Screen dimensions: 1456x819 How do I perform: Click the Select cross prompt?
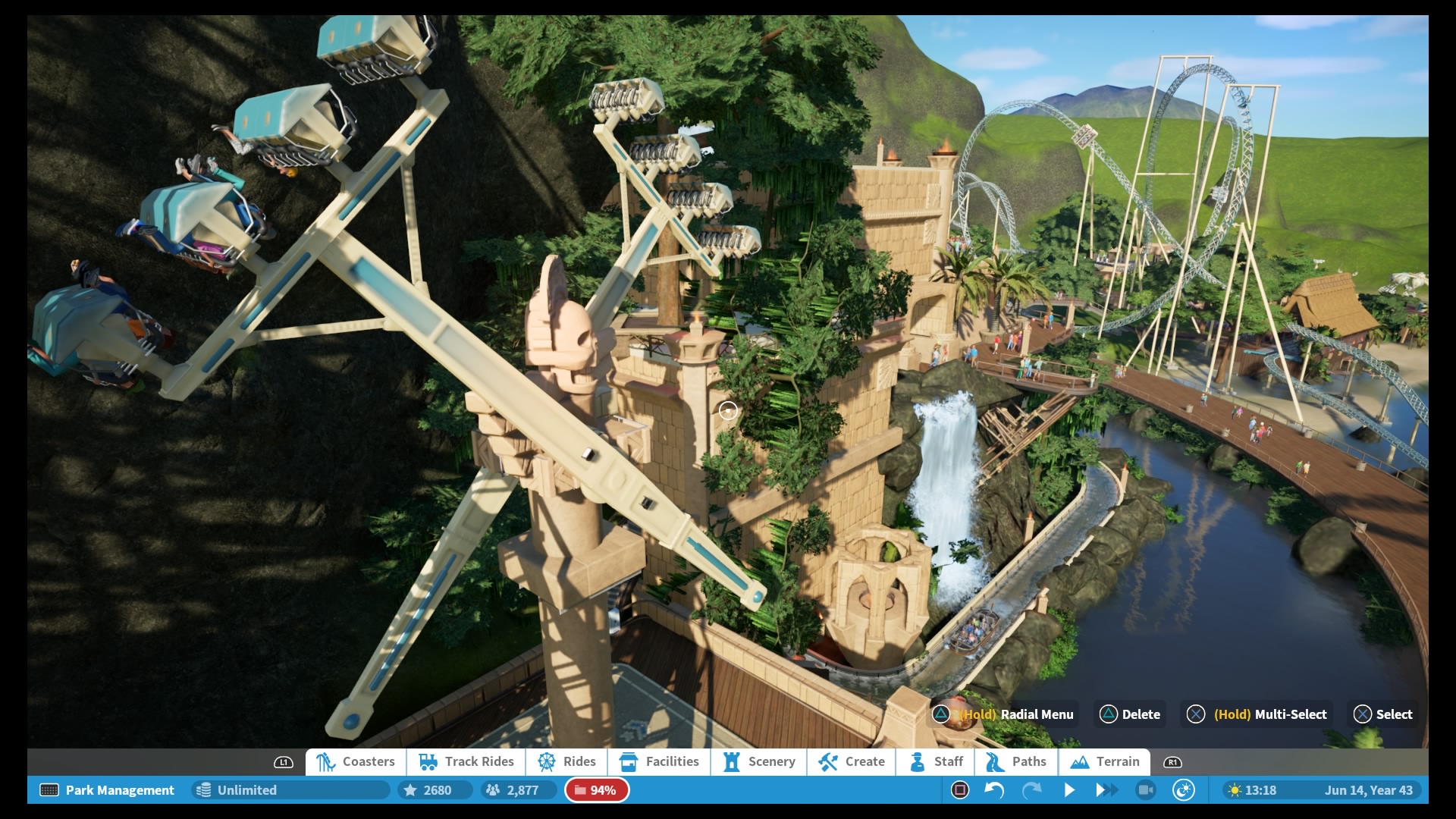point(1383,714)
